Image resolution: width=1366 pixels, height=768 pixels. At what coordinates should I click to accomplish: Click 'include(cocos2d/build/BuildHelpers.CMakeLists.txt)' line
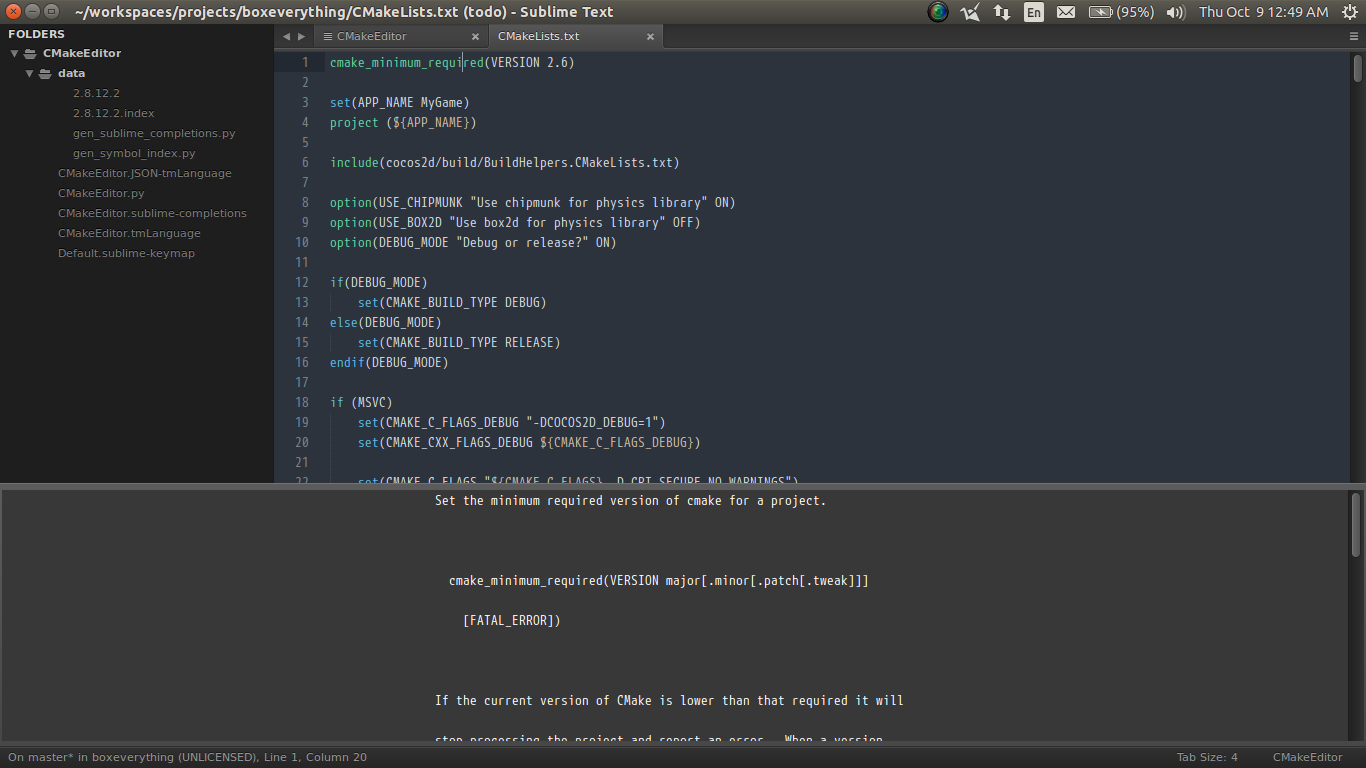[x=505, y=162]
